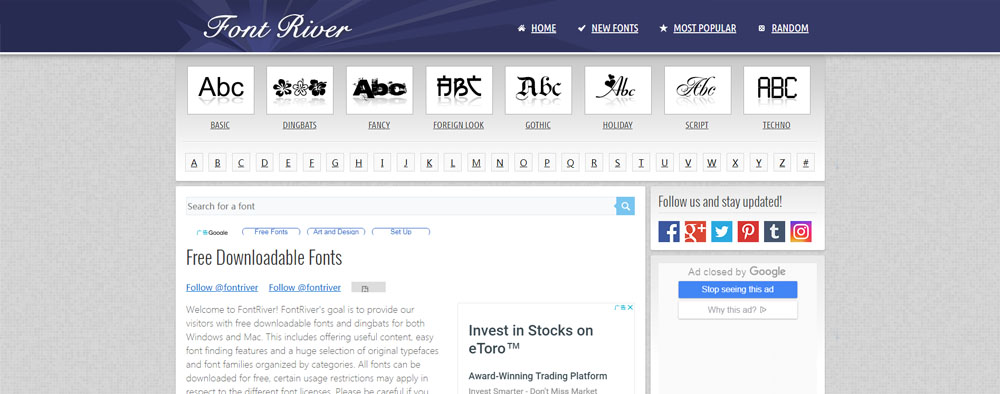1000x394 pixels.
Task: Browse fonts starting with letter S
Action: click(617, 163)
